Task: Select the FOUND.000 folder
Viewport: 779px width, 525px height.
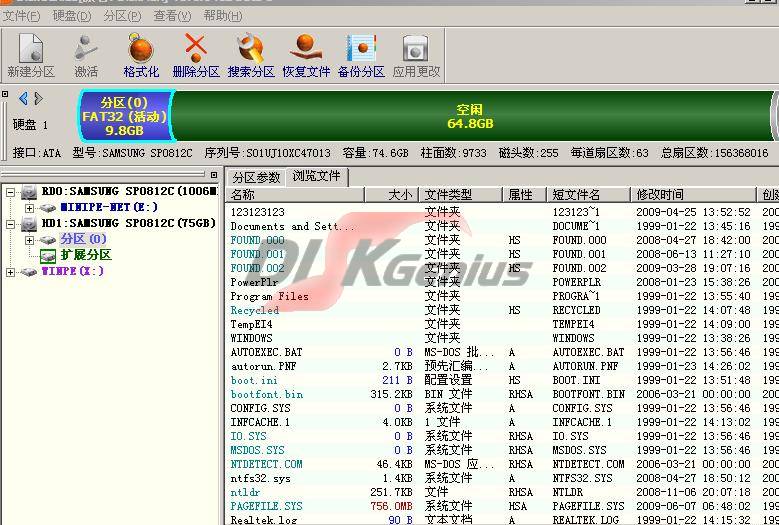Action: tap(257, 240)
